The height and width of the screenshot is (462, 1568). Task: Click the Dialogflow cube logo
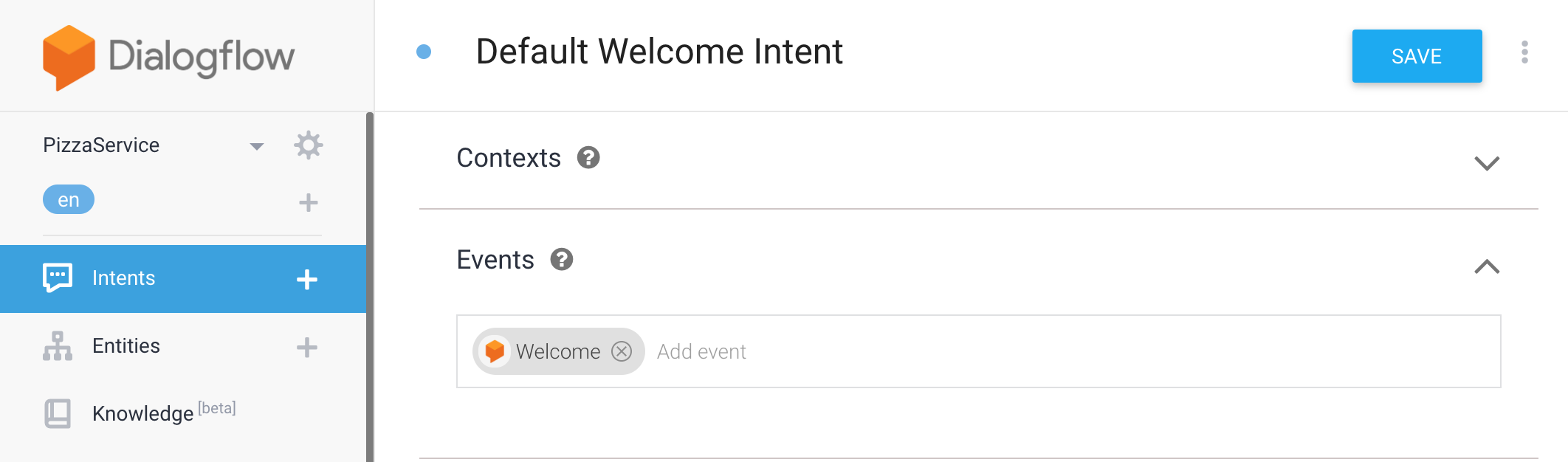point(69,57)
